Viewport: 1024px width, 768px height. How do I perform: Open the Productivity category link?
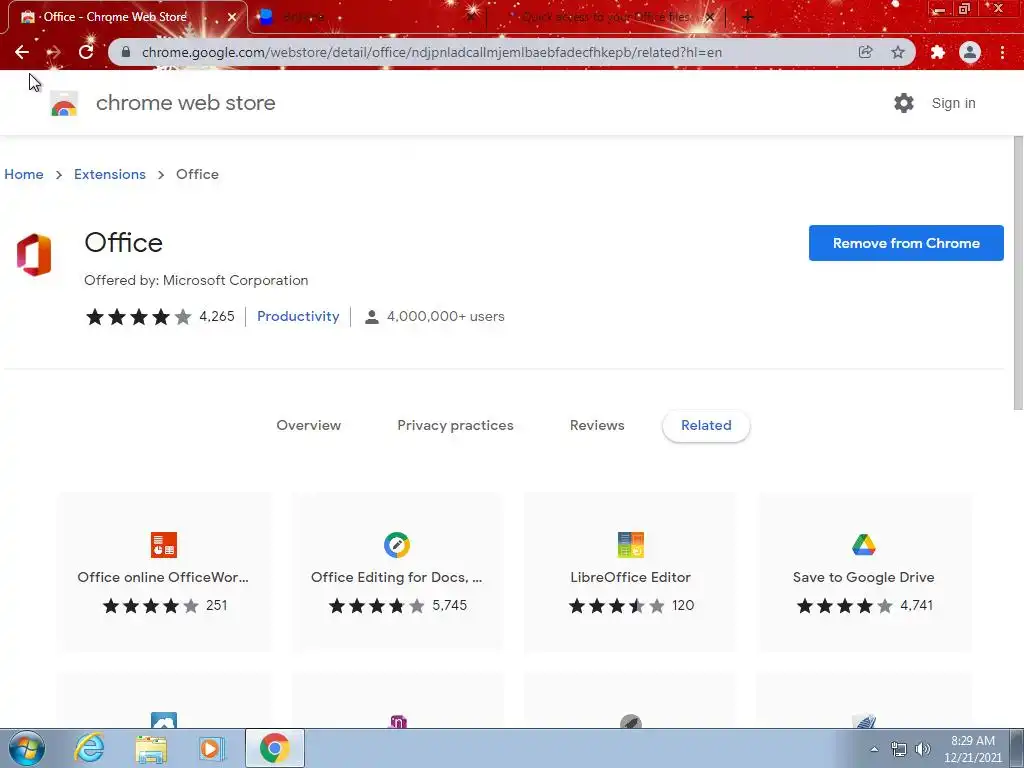click(x=298, y=317)
